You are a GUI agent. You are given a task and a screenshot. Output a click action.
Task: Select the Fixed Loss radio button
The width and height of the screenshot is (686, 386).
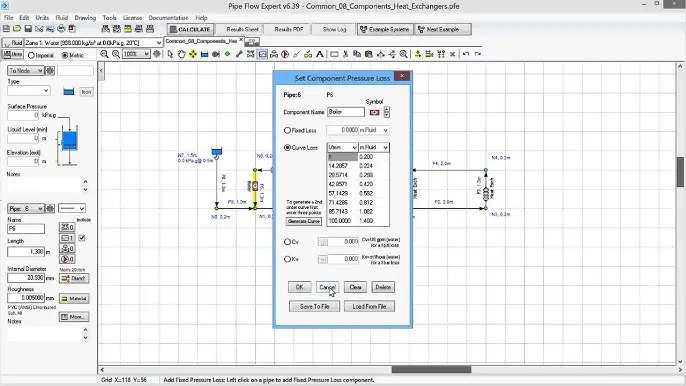tap(287, 130)
